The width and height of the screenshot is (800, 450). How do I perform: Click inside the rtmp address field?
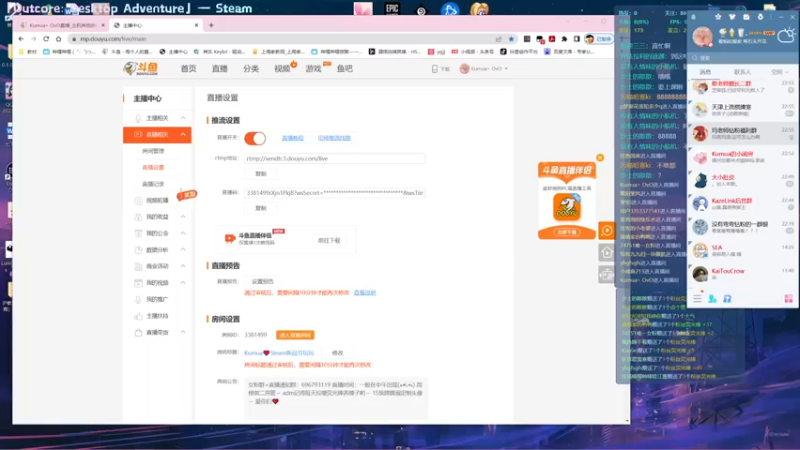[334, 159]
